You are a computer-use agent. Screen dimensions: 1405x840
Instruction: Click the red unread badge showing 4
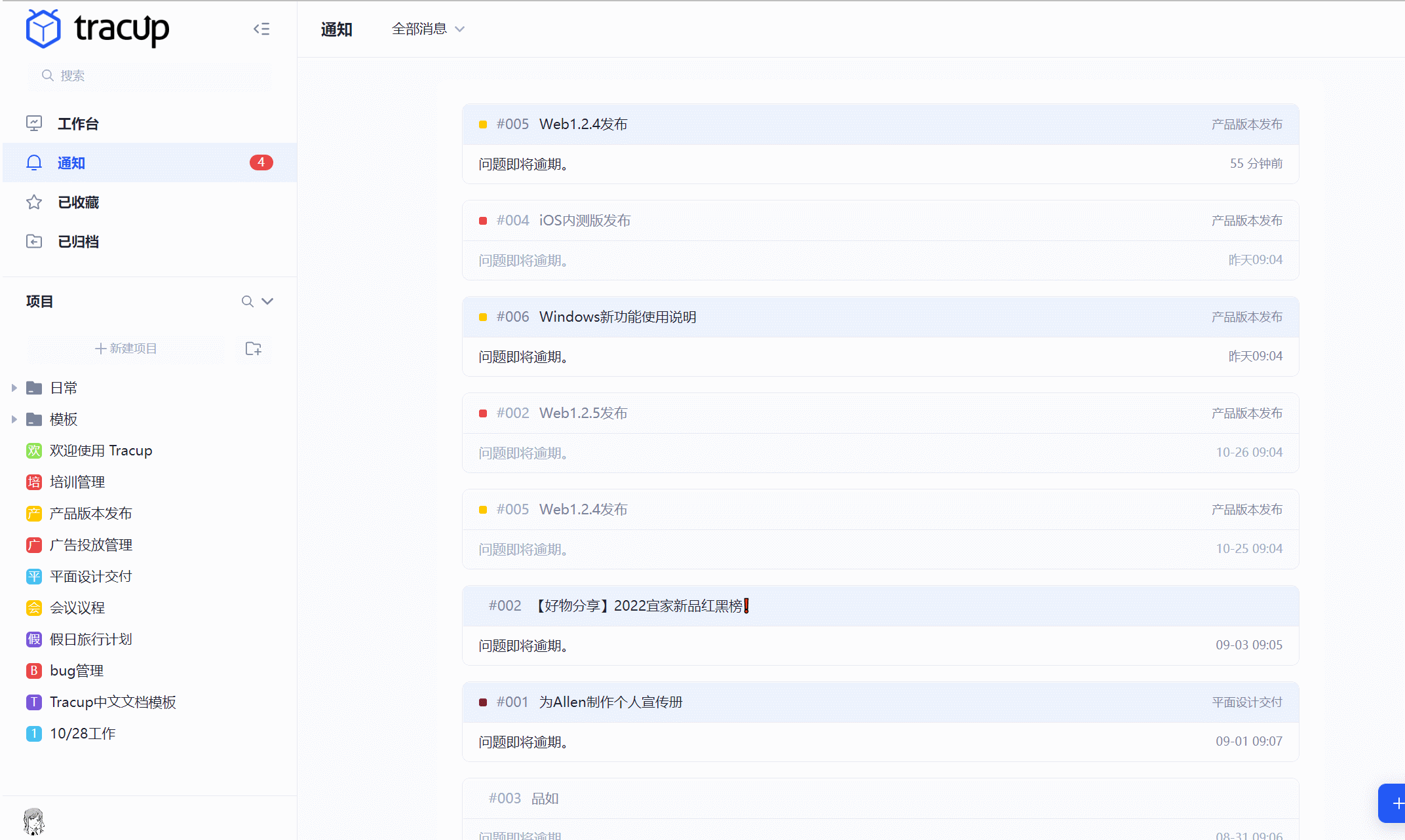(261, 162)
